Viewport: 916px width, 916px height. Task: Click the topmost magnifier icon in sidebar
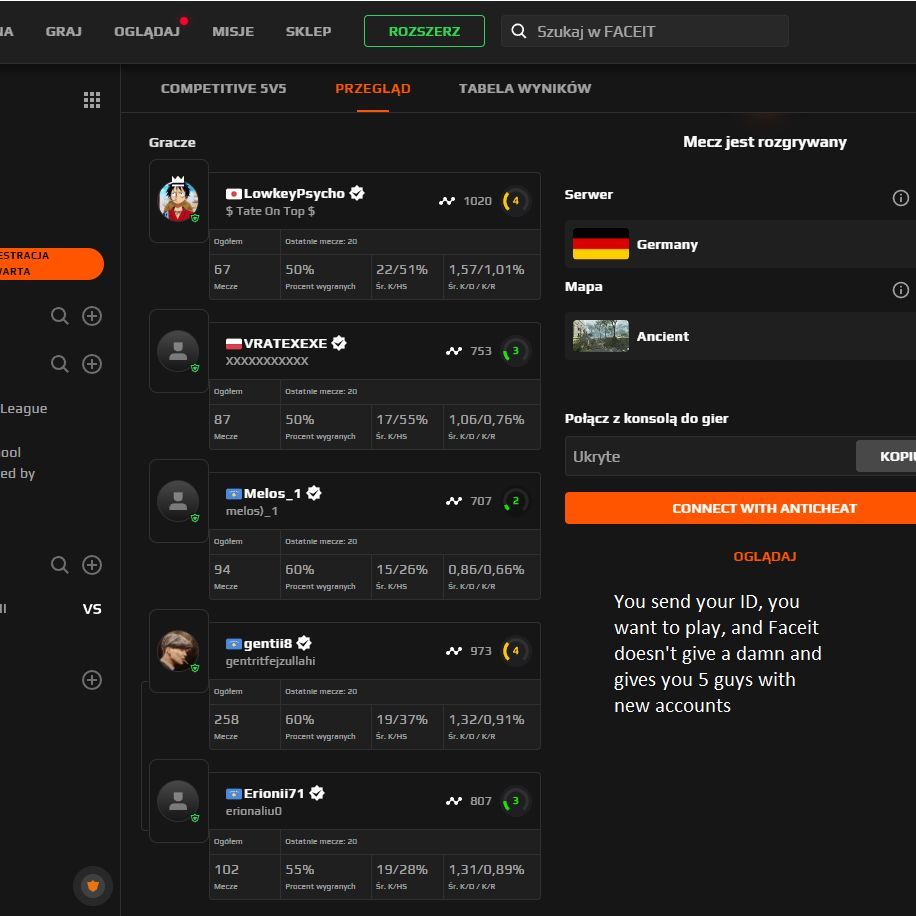point(60,316)
